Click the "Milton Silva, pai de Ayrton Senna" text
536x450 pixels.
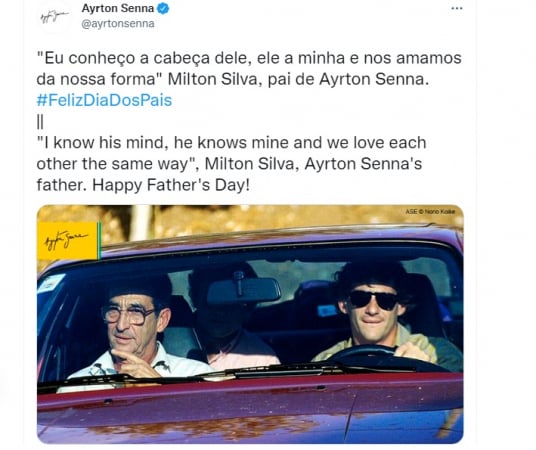tap(297, 79)
